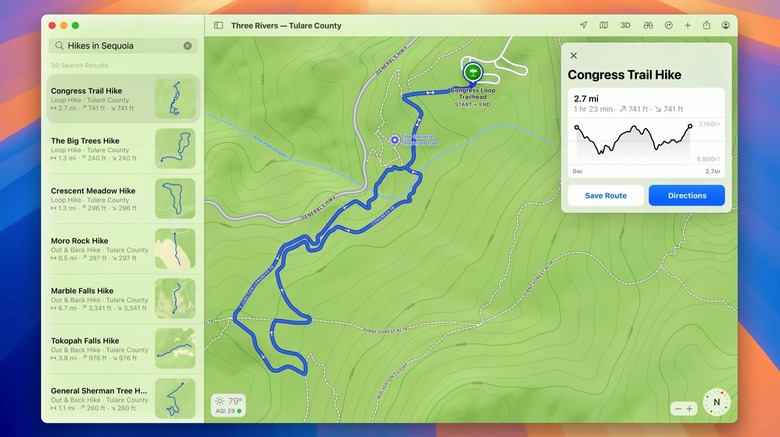Select Marble Falls Hike result
Screen dimensions: 780x437
tap(123, 299)
